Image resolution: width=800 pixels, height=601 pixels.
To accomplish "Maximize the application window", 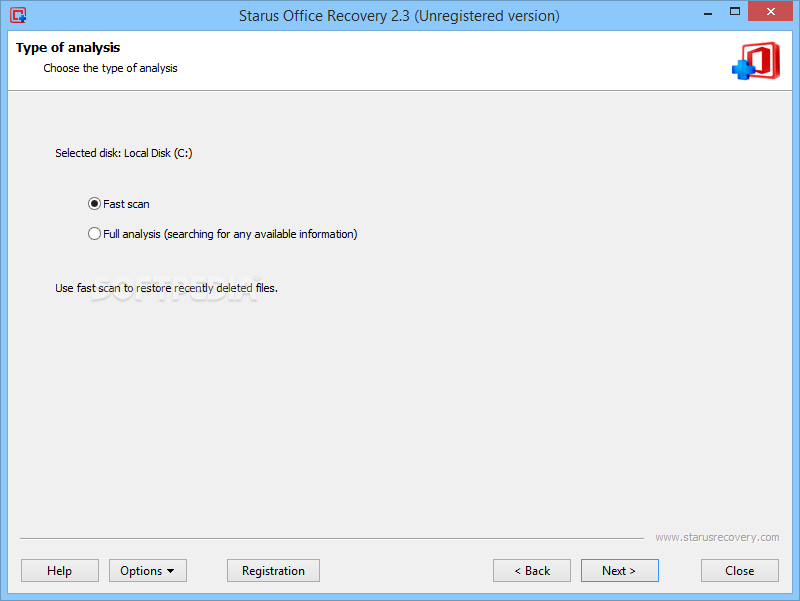I will [x=735, y=12].
